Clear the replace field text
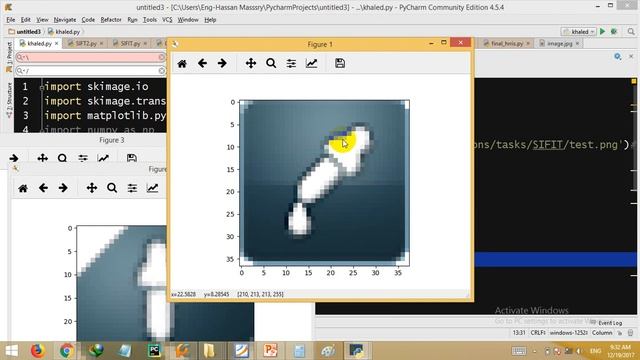 tap(162, 71)
